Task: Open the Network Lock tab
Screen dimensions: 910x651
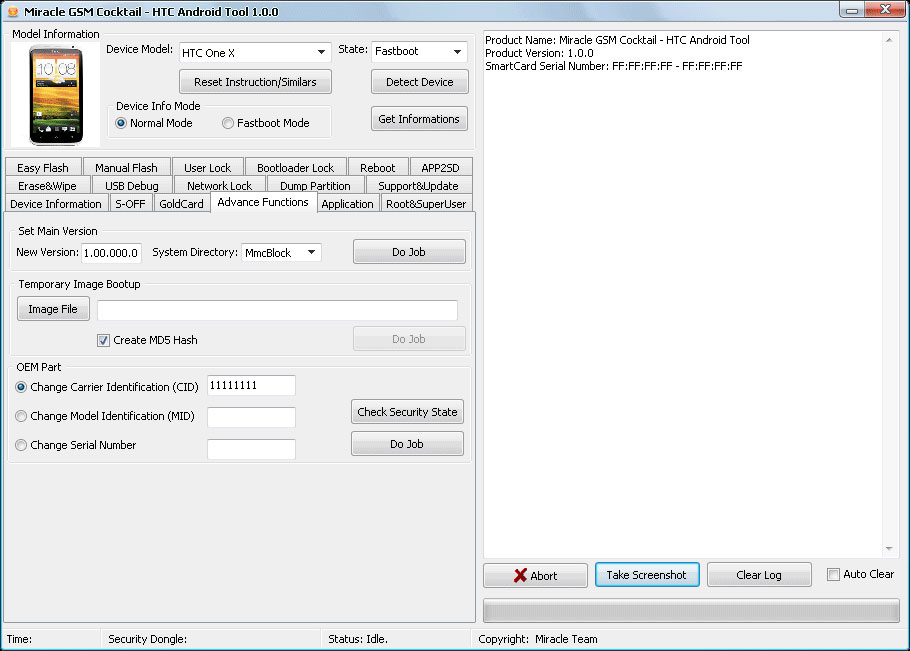Action: pyautogui.click(x=219, y=186)
